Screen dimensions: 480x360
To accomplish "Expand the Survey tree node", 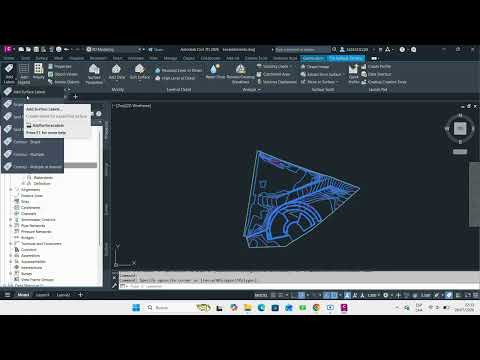I will click(11, 274).
